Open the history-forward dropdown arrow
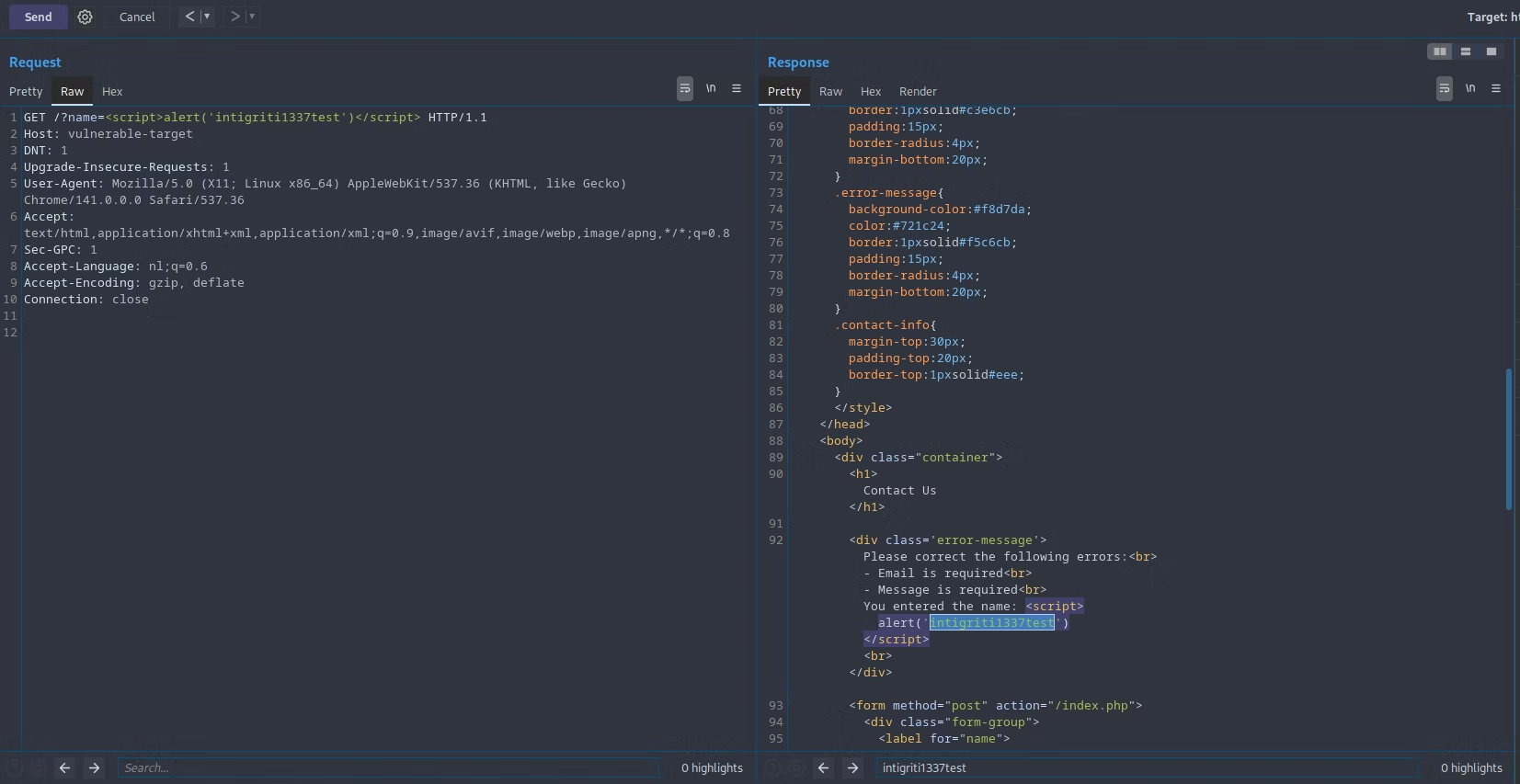Screen dimensions: 1520x784 252,17
